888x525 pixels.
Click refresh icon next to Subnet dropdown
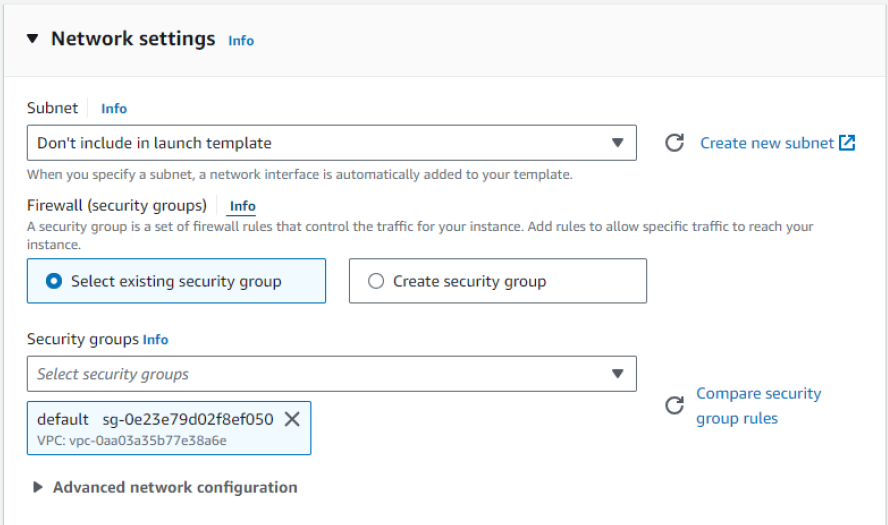coord(675,143)
